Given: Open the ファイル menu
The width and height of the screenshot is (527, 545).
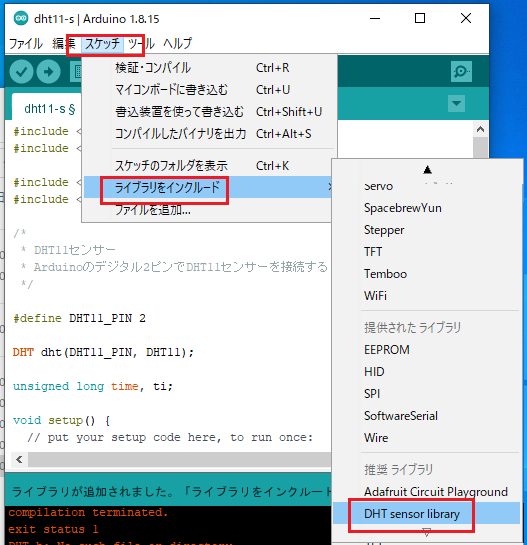Looking at the screenshot, I should [x=26, y=44].
